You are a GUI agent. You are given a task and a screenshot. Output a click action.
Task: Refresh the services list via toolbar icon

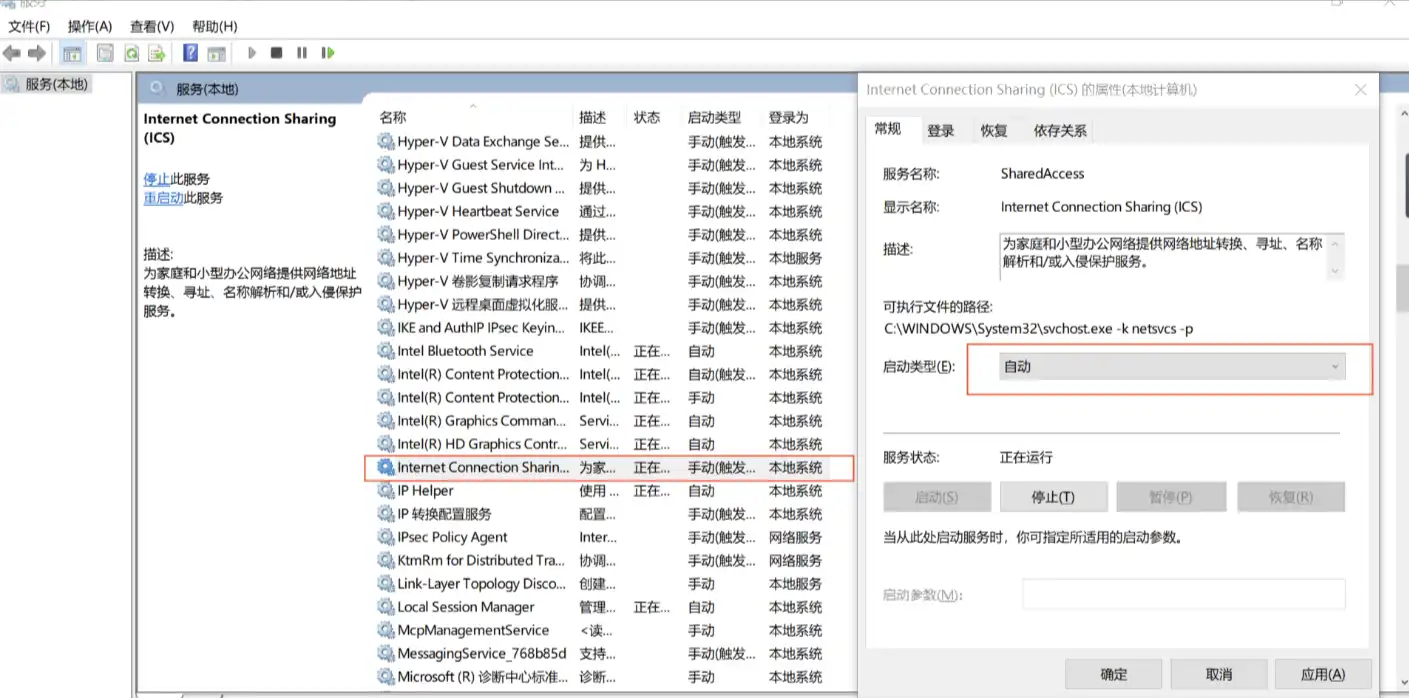131,53
